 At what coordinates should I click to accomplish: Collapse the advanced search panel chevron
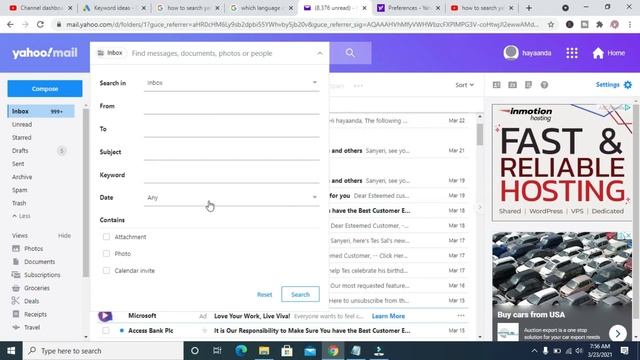(x=320, y=53)
